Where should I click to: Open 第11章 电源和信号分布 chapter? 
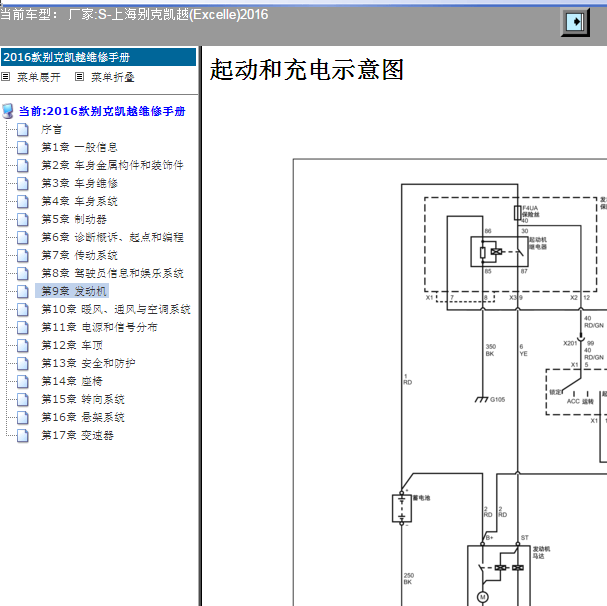(99, 327)
